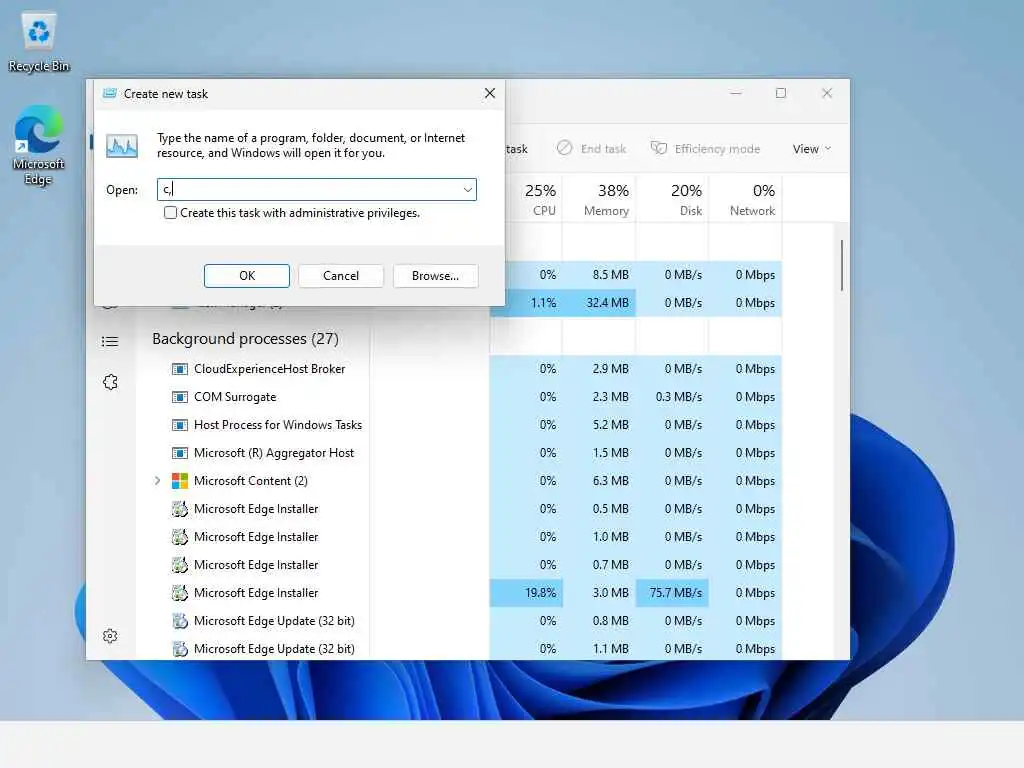
Task: Click the Microsoft Content colored logo icon
Action: point(180,481)
